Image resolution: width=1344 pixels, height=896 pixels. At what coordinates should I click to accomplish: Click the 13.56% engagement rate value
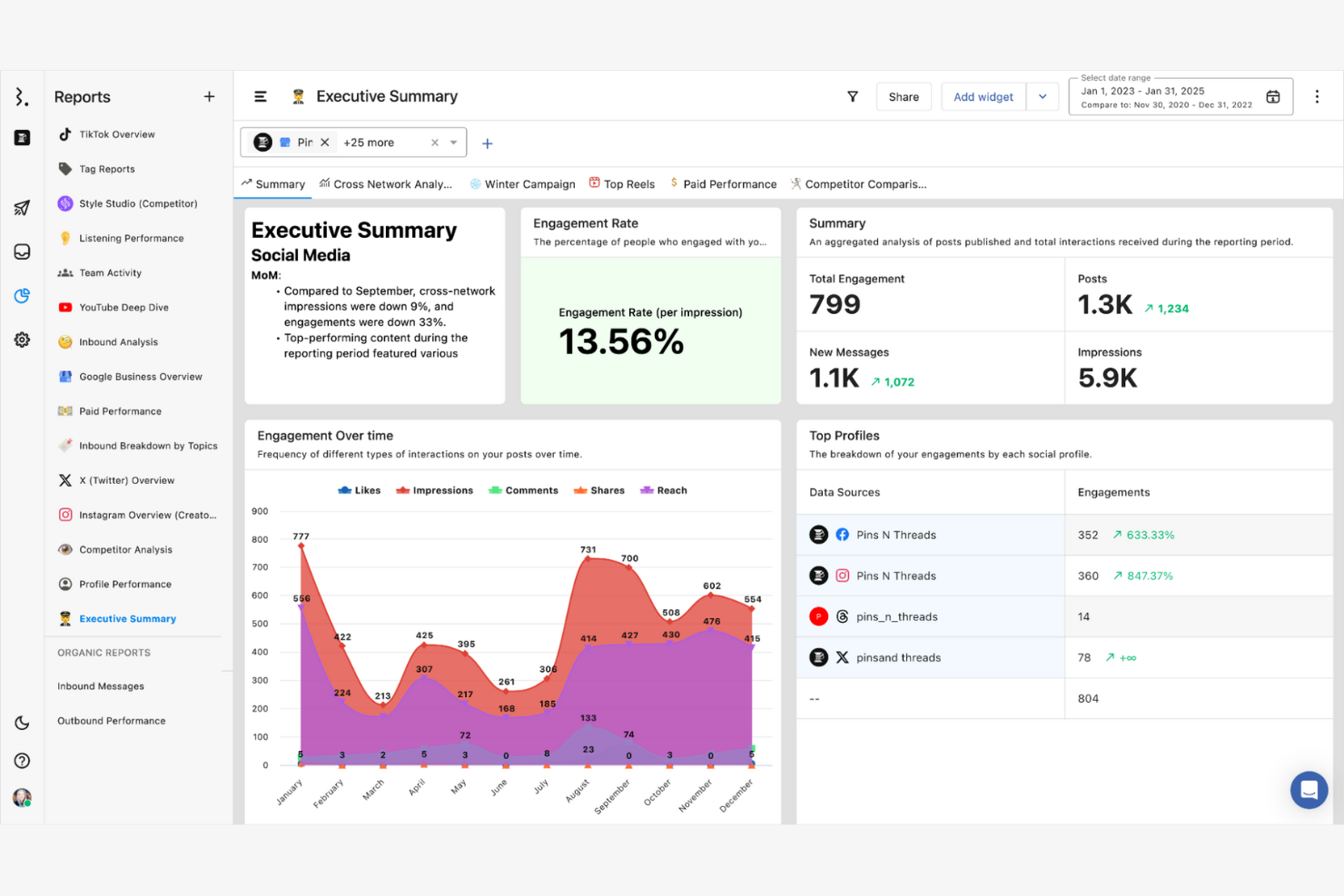621,341
